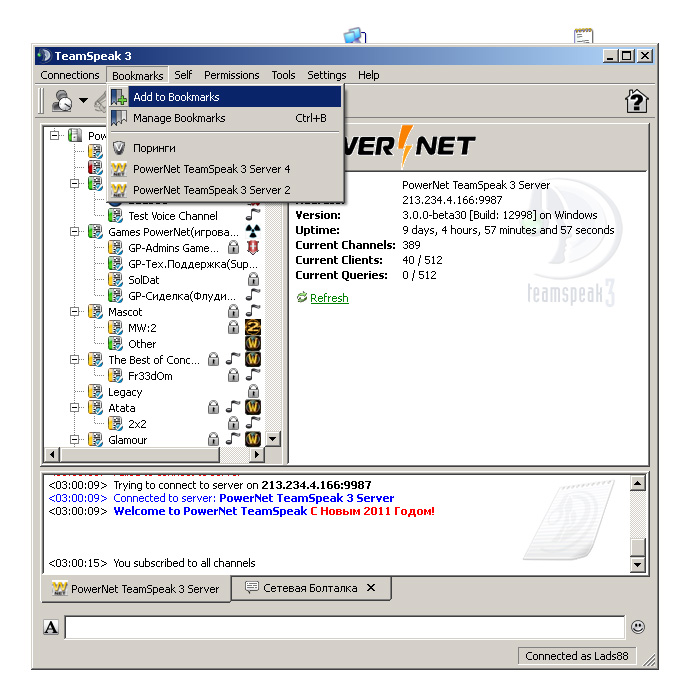
Task: Click the WoW icon on The Best of Conc...
Action: click(253, 359)
